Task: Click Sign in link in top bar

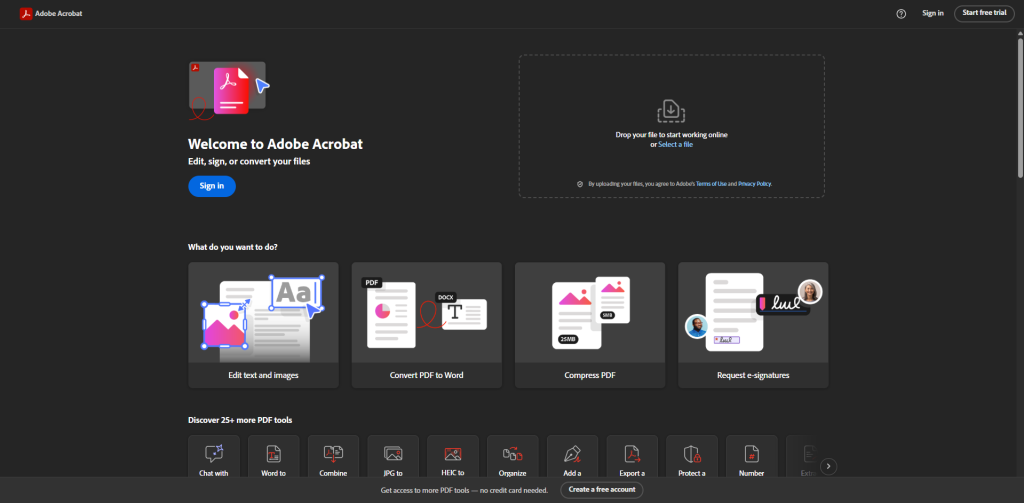Action: (933, 13)
